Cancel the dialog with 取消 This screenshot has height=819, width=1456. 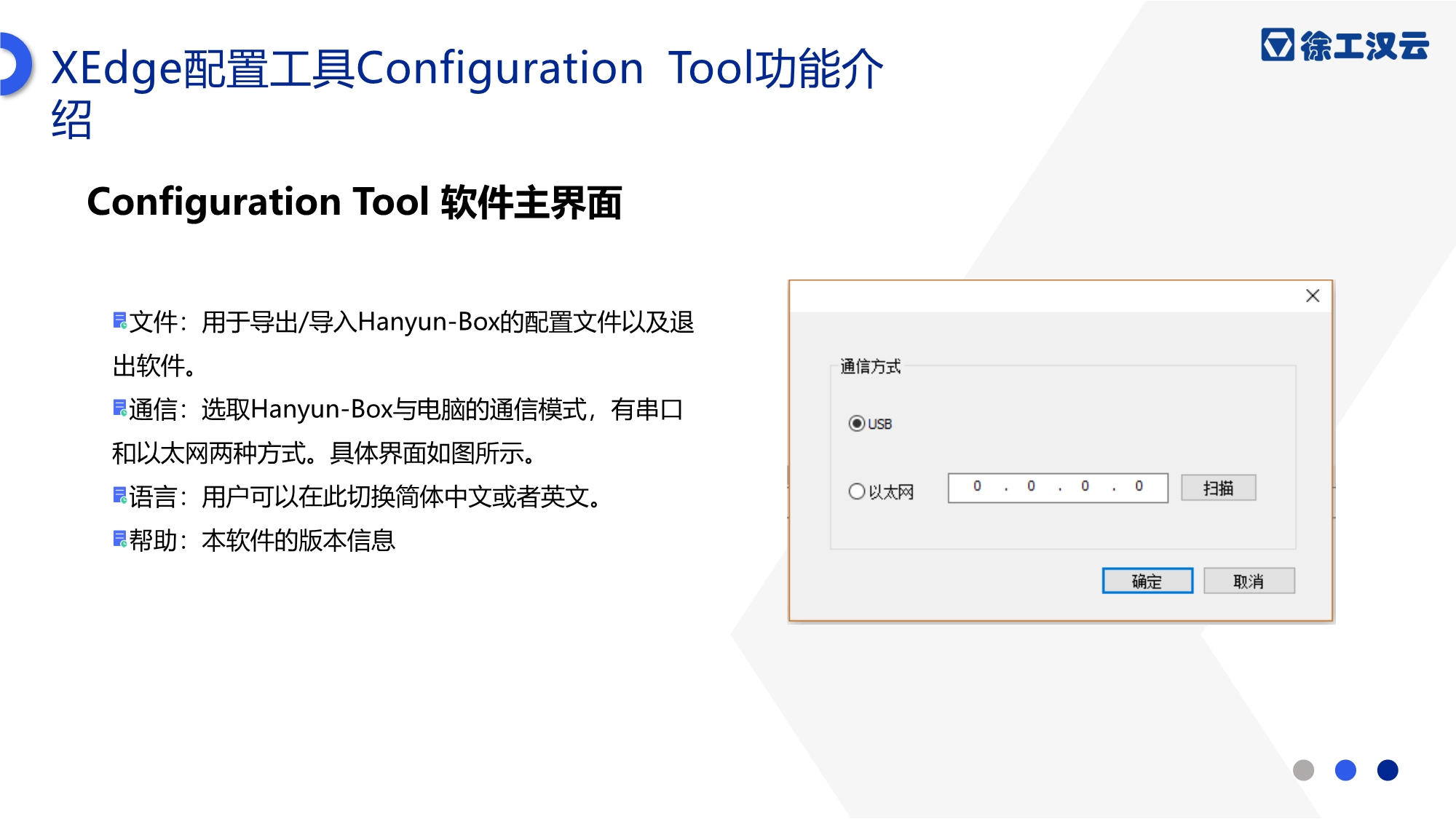pos(1249,581)
